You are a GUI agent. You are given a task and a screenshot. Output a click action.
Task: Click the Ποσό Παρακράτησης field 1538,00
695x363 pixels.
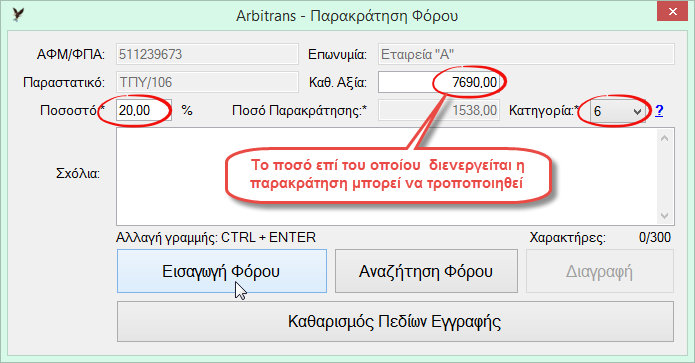pyautogui.click(x=439, y=110)
